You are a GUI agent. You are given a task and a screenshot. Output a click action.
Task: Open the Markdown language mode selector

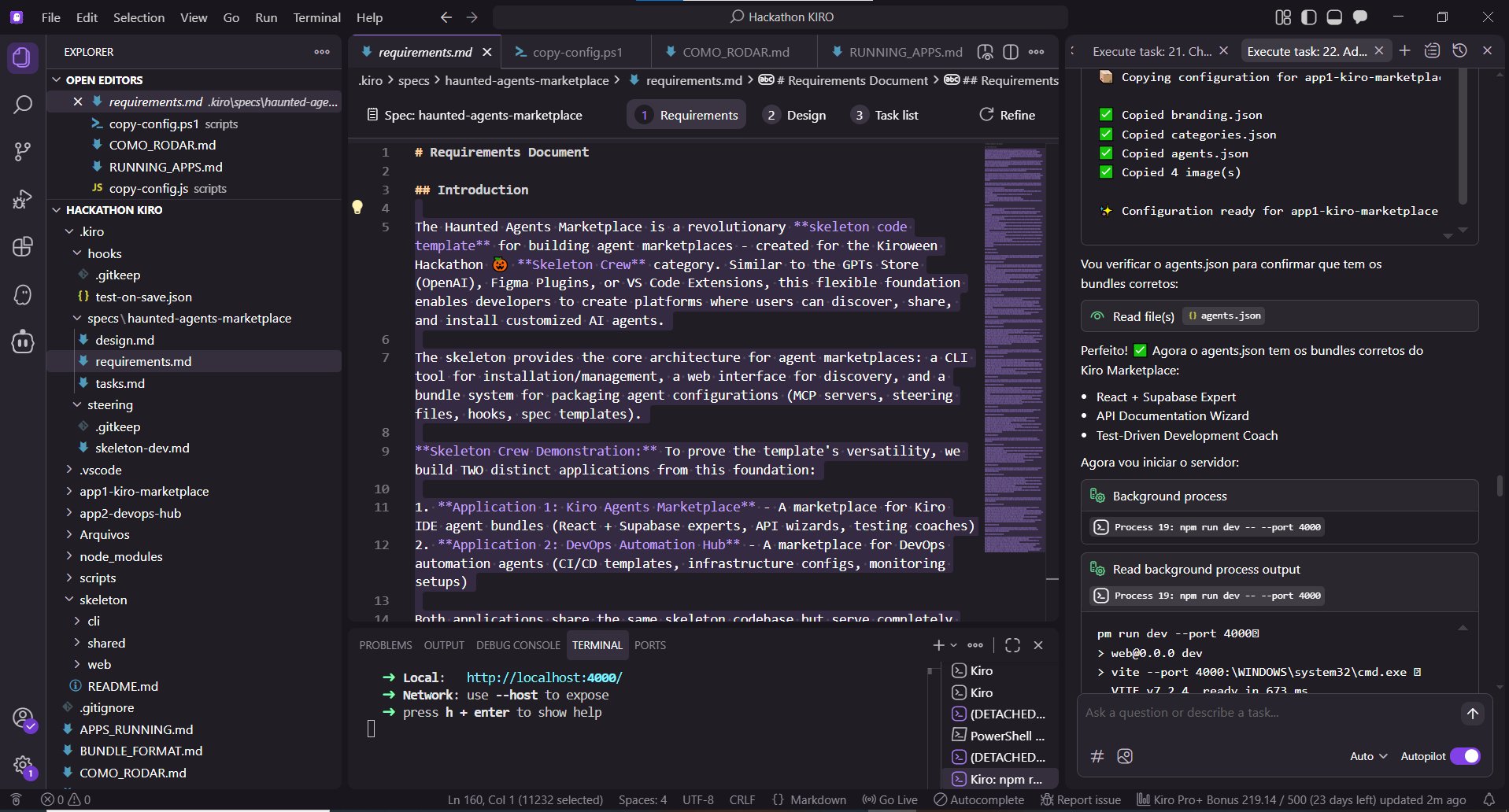(x=818, y=800)
